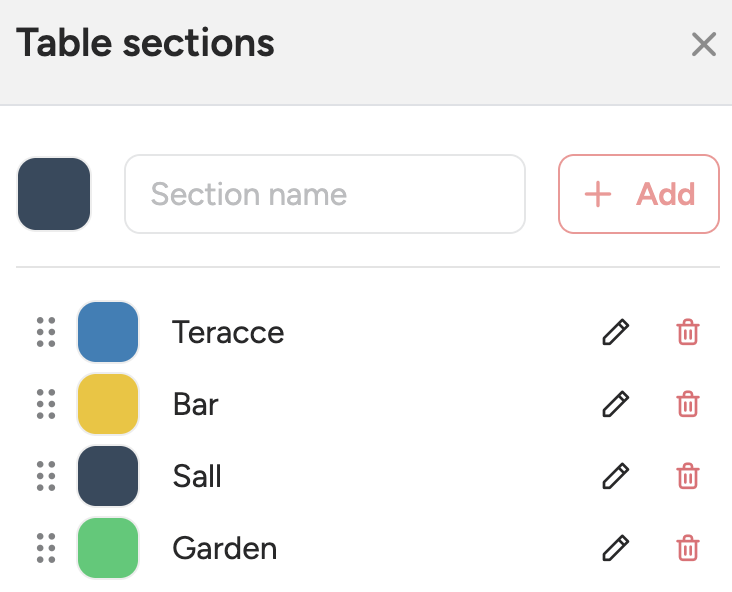The image size is (732, 592).
Task: Edit the Sall section name
Action: [x=616, y=476]
